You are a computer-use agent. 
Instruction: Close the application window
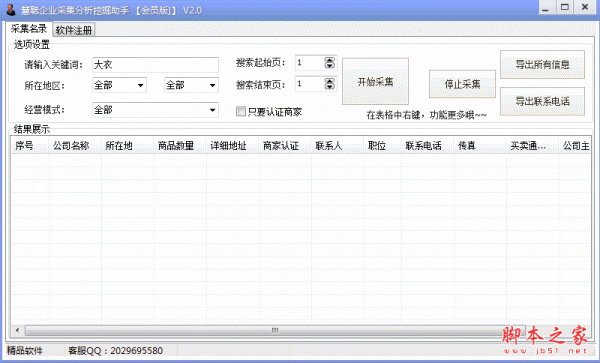click(585, 7)
